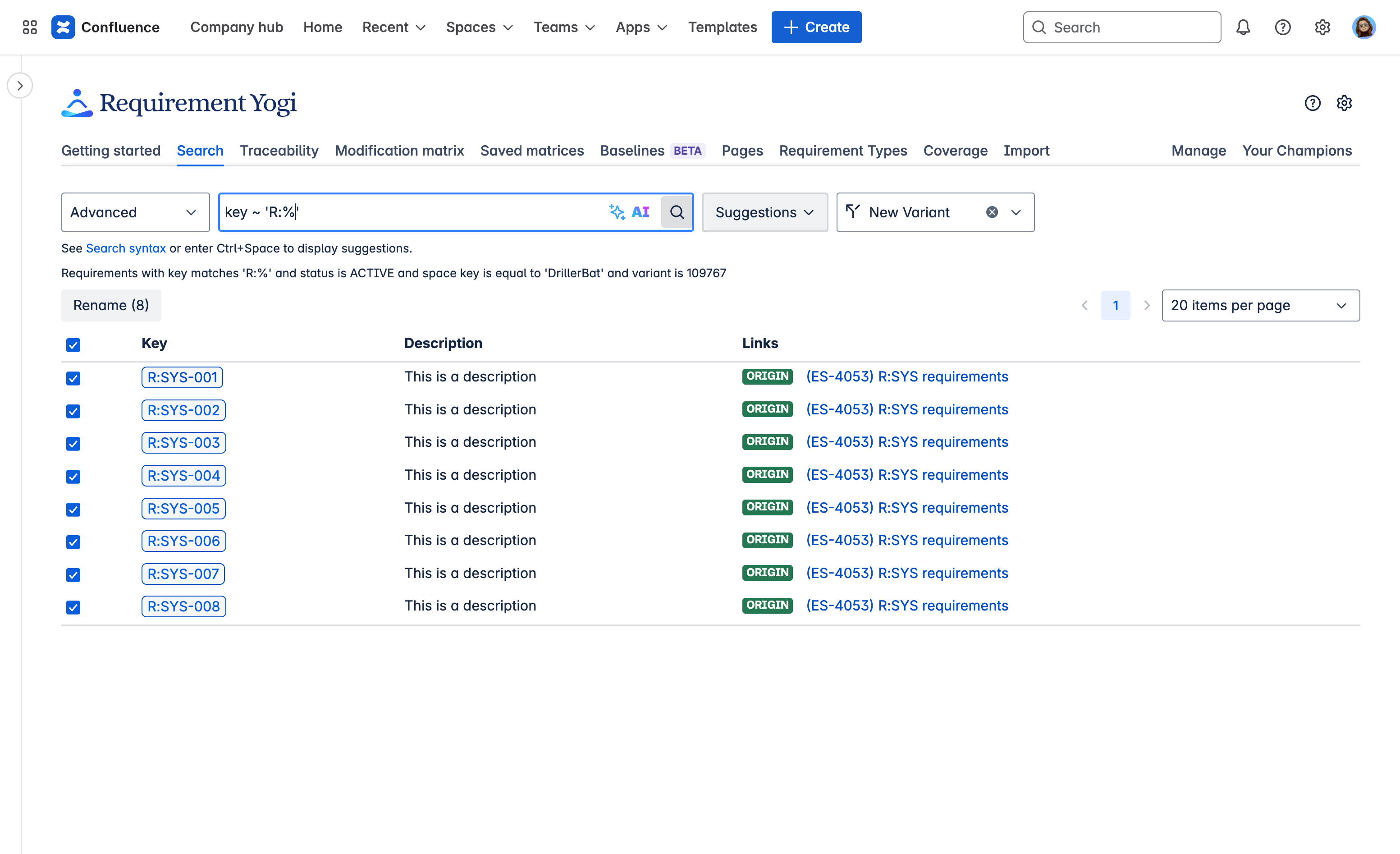This screenshot has width=1400, height=854.
Task: Click the magnifier search button in query field
Action: click(x=676, y=212)
